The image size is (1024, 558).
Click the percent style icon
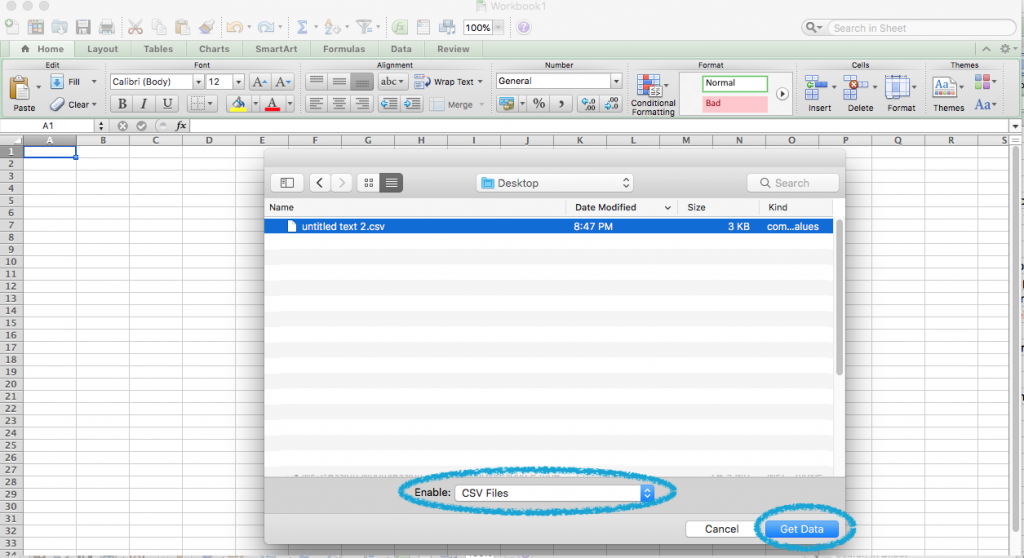click(539, 104)
